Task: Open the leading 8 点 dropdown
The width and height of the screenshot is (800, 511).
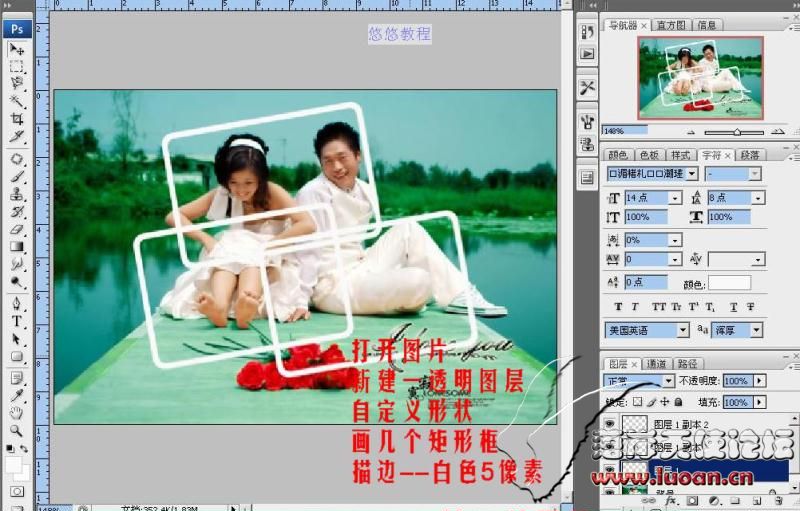Action: (758, 198)
